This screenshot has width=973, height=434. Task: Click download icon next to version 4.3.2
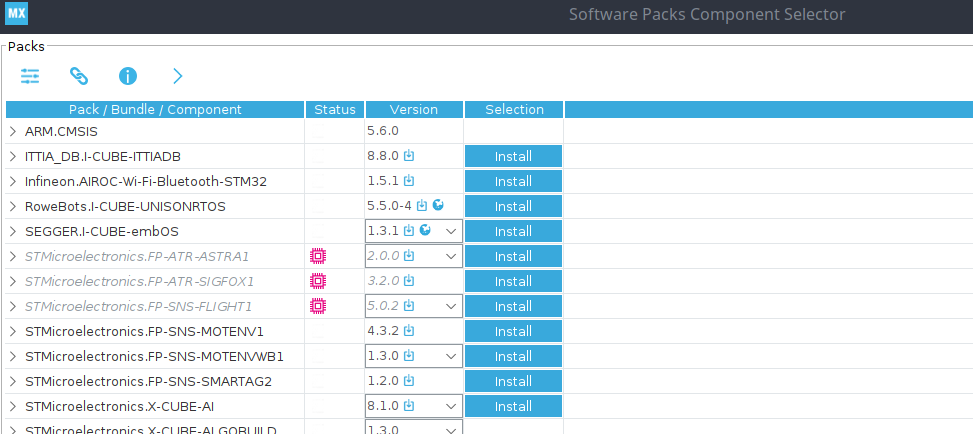pyautogui.click(x=409, y=331)
